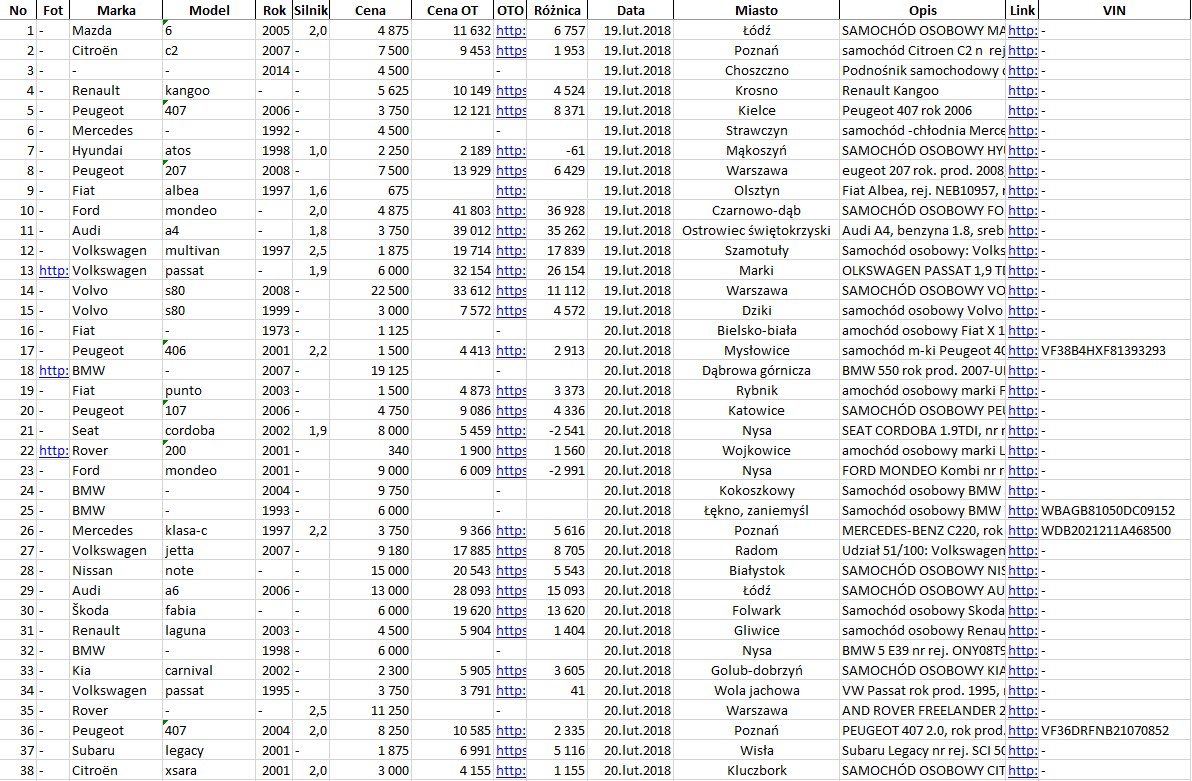Click the VIN cell WBAGB81050DC09152
This screenshot has width=1192, height=781.
1114,510
